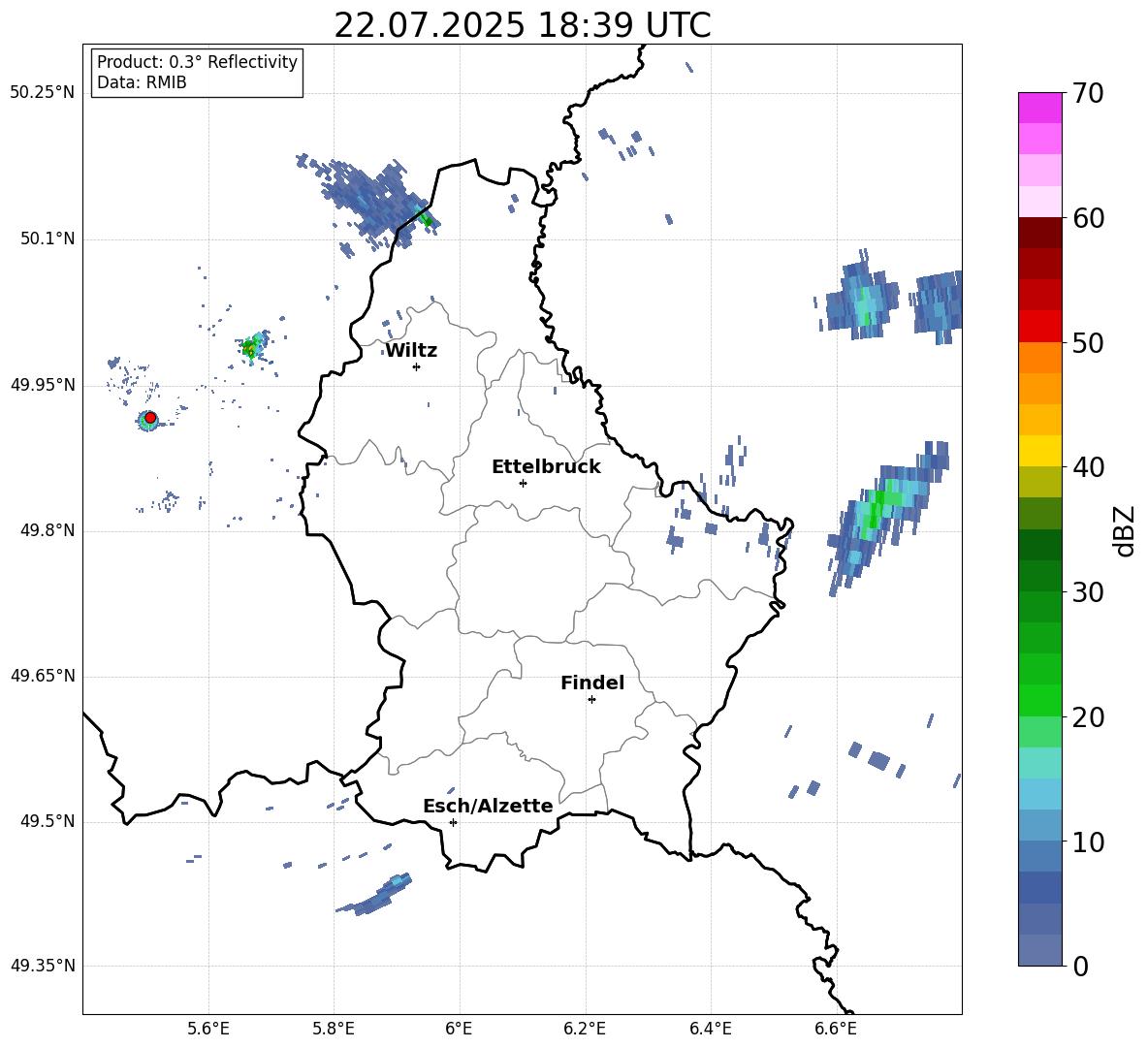1148x1048 pixels.
Task: Click the 50.25°N latitude label
Action: click(43, 93)
